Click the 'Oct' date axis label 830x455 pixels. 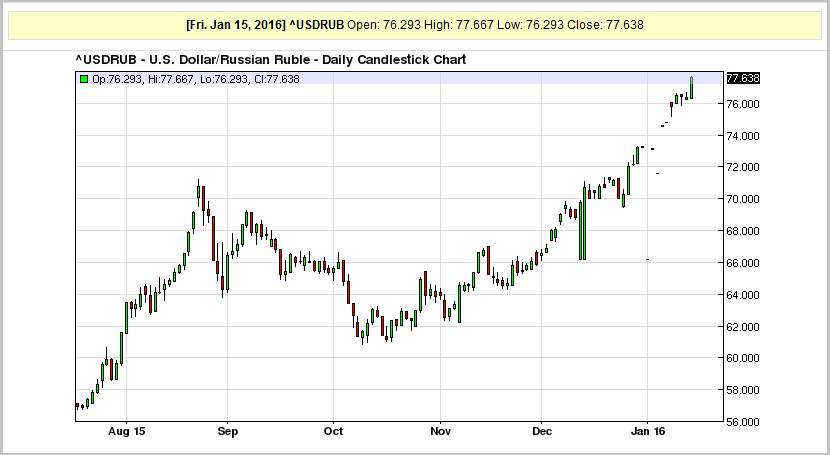pos(333,431)
